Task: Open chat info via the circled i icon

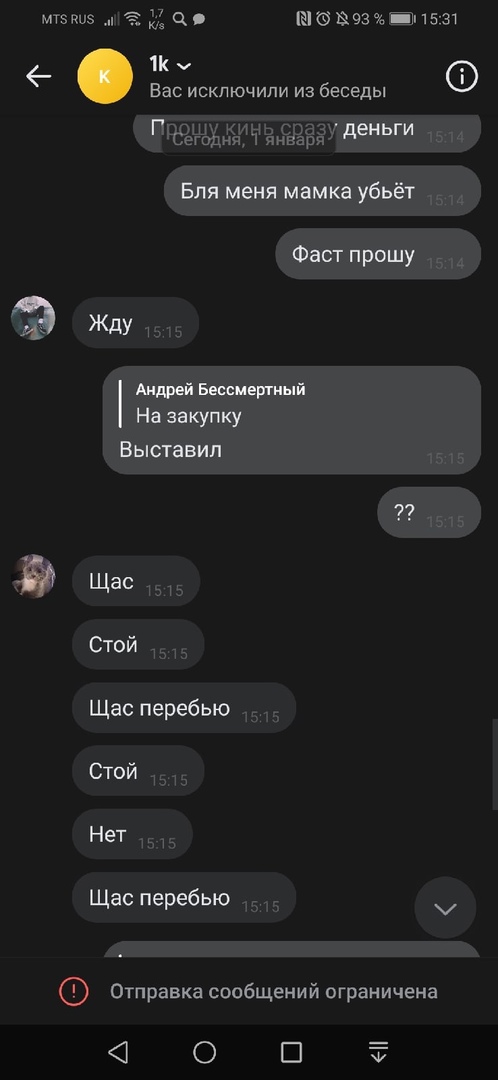Action: 461,76
